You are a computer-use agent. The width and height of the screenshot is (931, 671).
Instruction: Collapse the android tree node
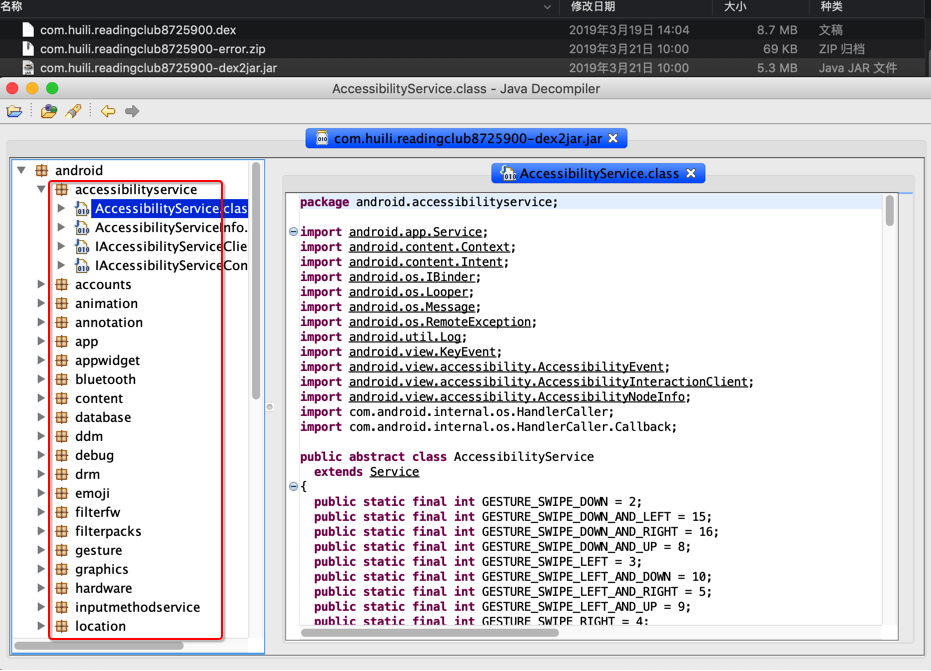point(21,170)
